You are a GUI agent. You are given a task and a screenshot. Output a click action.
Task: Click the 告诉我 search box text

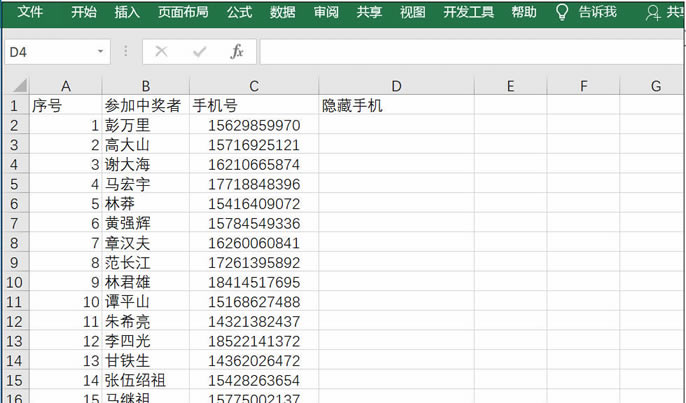(598, 12)
